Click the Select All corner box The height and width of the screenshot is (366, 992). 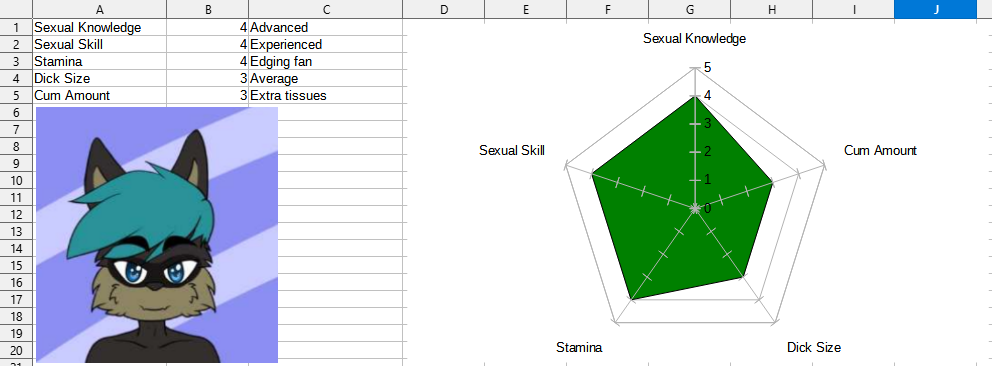coord(16,9)
